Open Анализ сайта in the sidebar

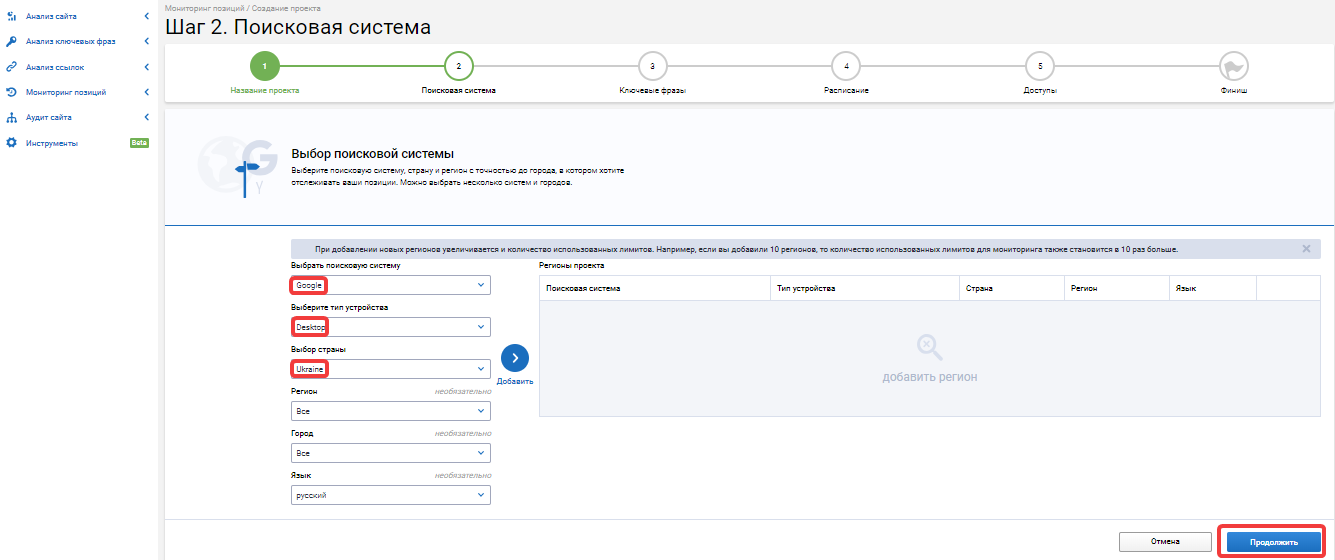tap(51, 17)
